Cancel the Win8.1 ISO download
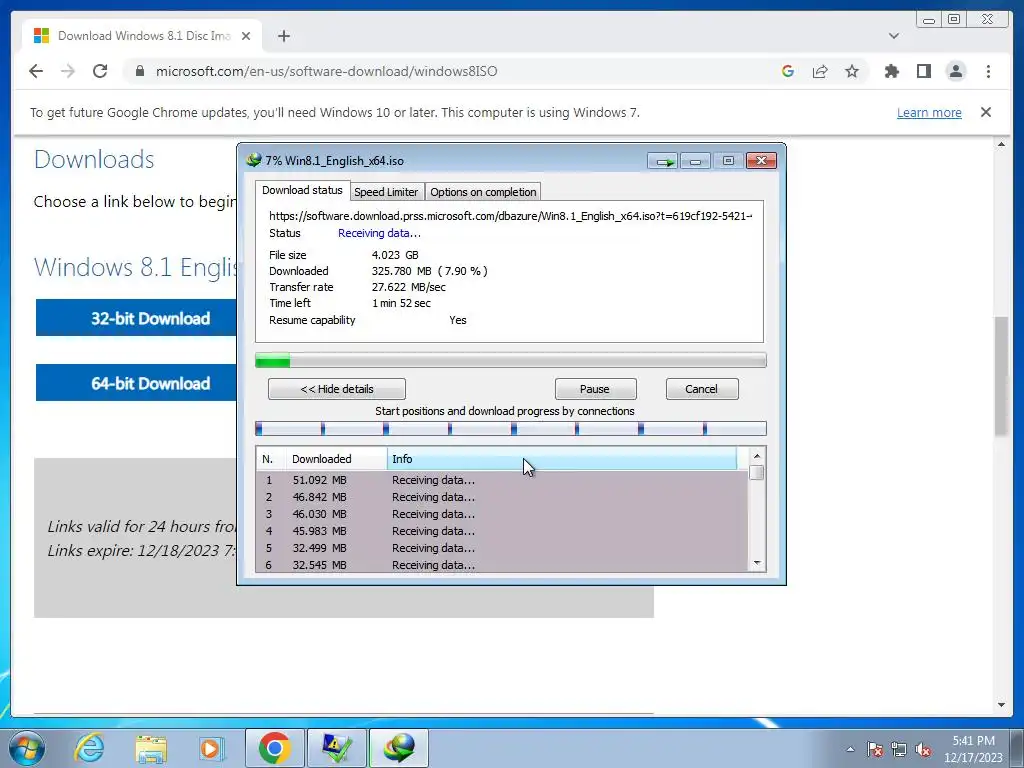 point(702,389)
